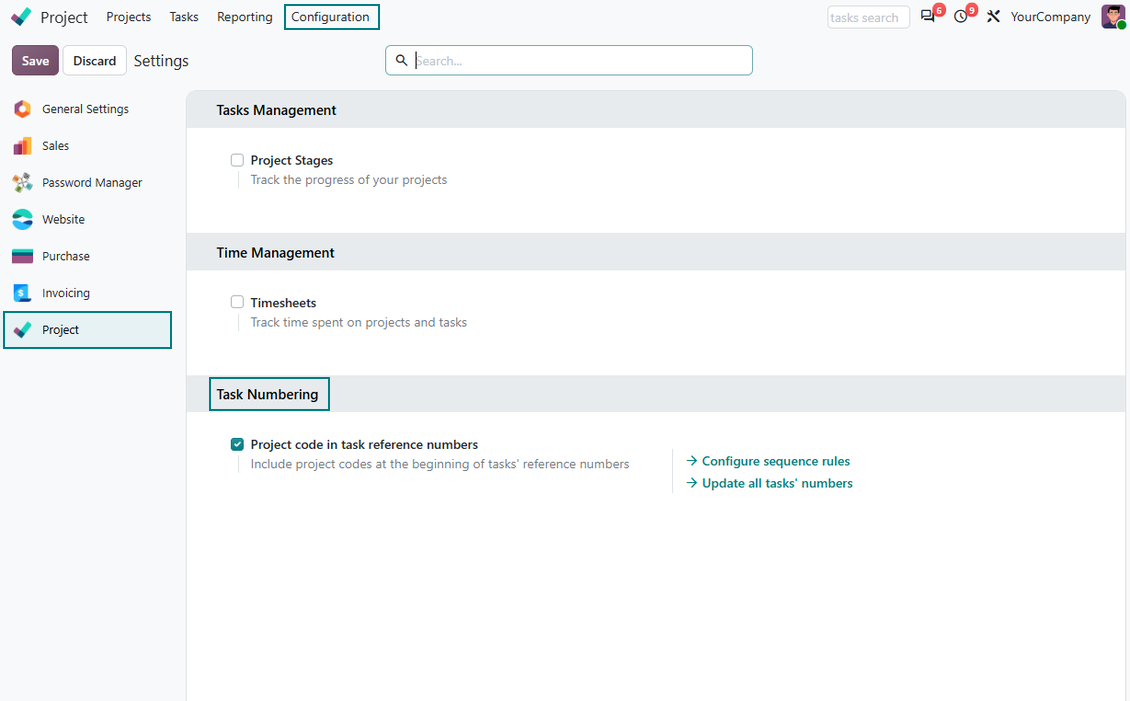
Task: Click the Purchase card icon
Action: click(22, 256)
